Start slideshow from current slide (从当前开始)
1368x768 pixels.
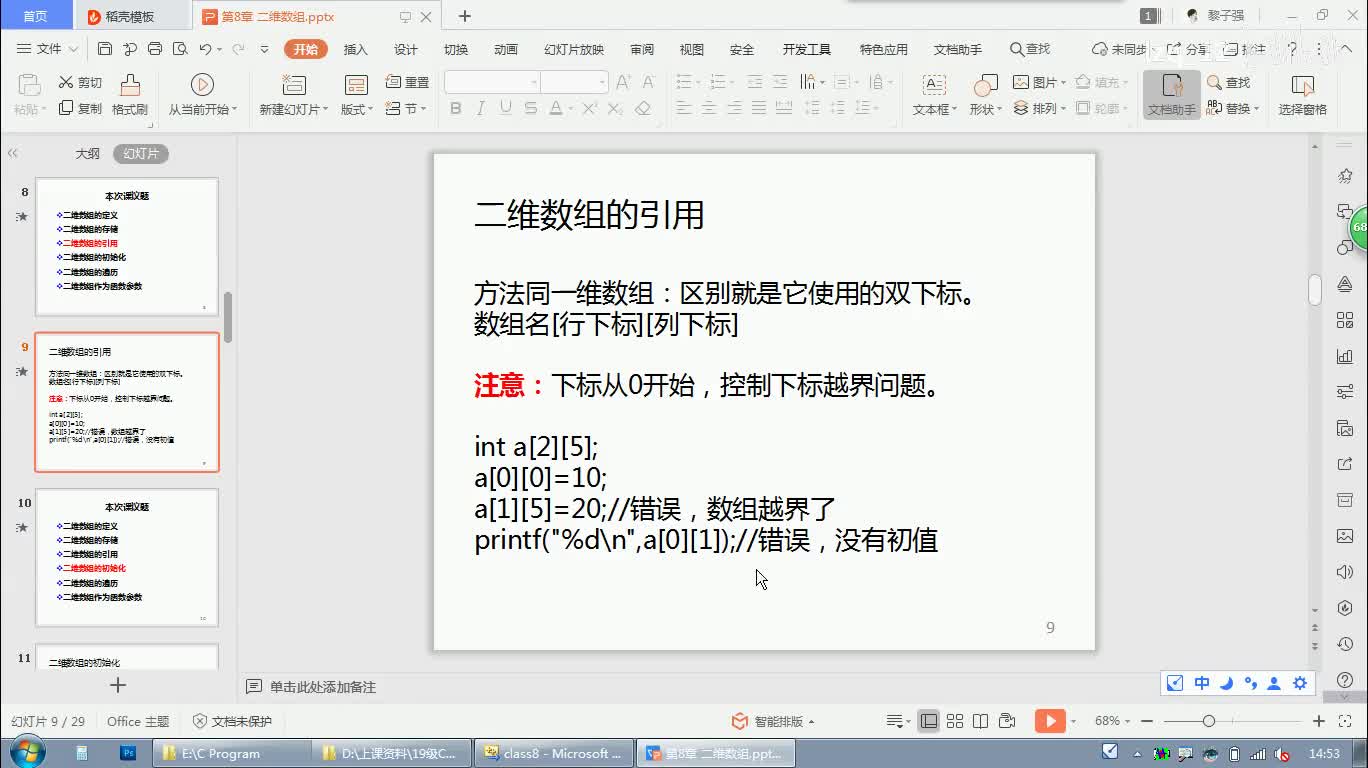point(202,86)
